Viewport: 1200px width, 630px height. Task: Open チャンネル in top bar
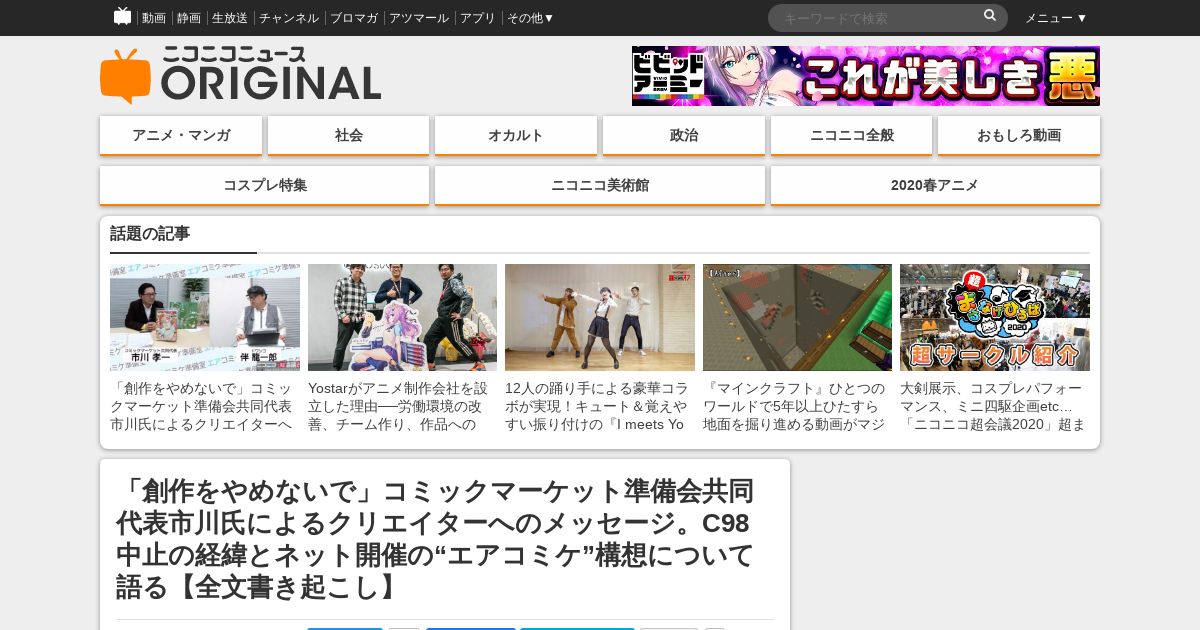289,18
